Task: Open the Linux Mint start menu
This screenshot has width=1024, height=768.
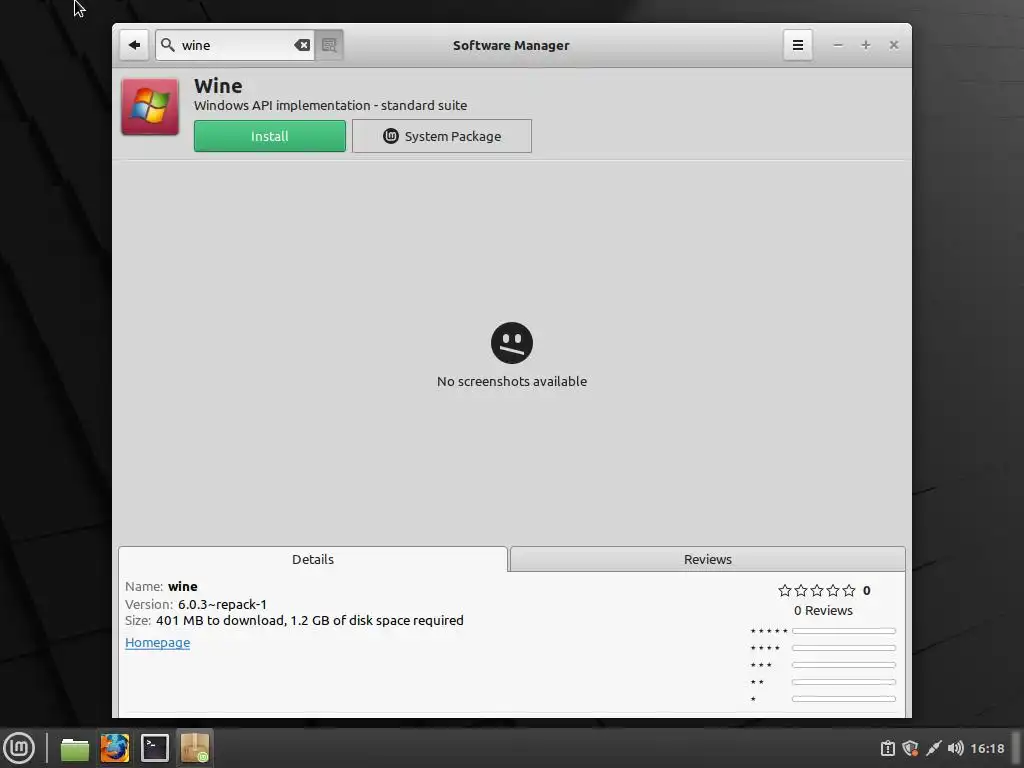Action: click(19, 748)
